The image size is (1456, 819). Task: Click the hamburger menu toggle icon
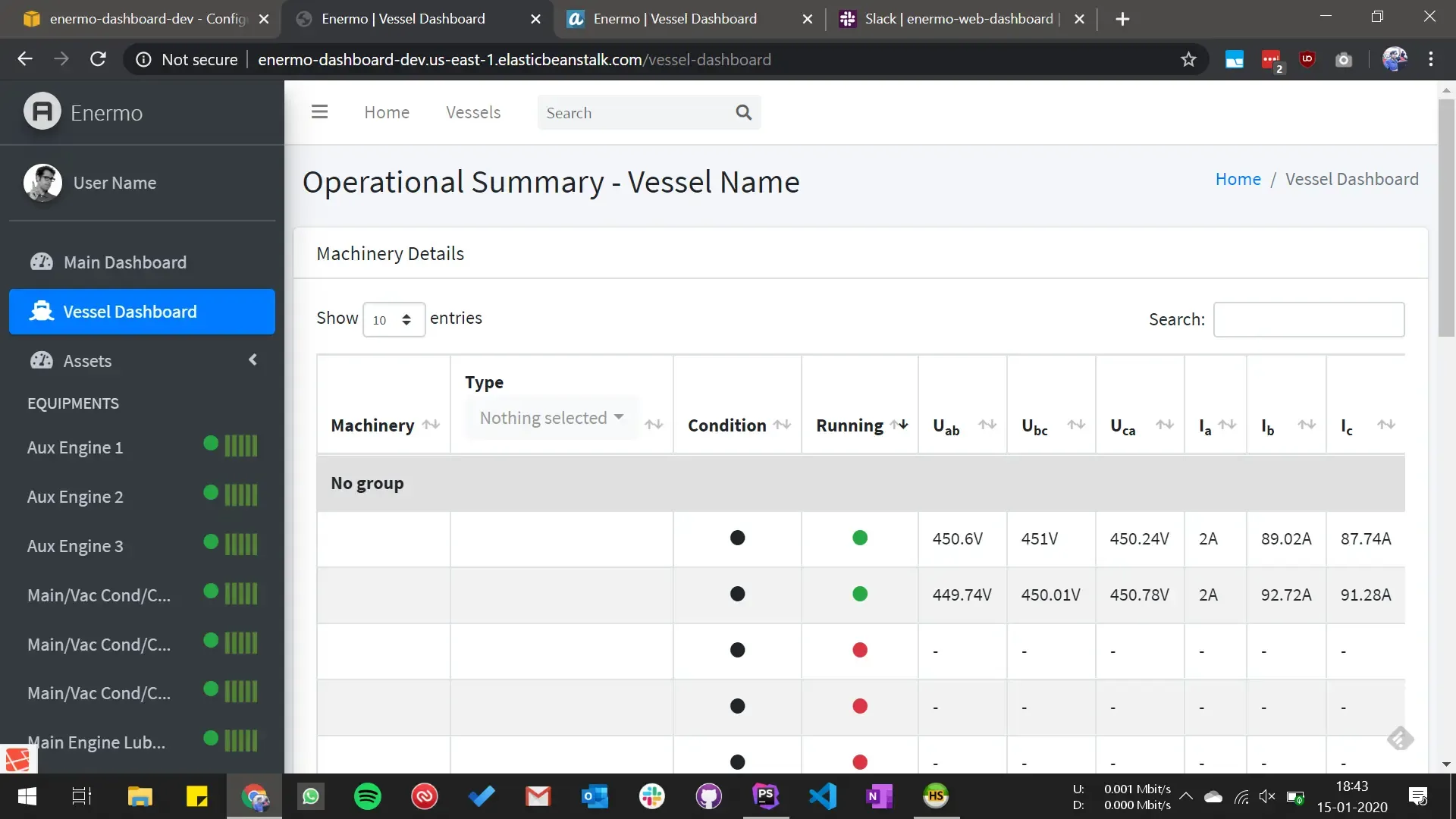point(319,112)
